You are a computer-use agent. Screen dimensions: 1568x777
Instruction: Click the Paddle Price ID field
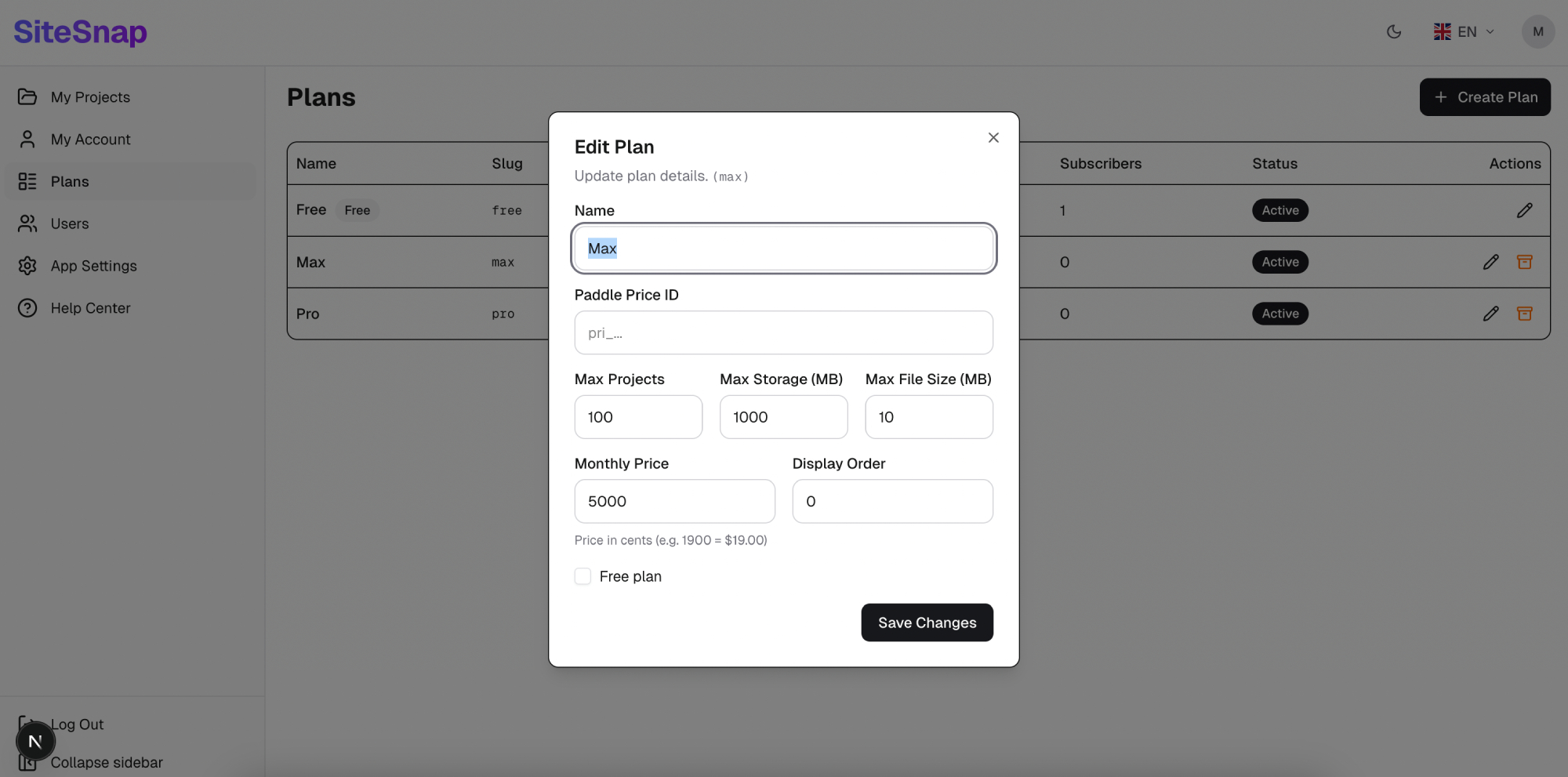783,332
